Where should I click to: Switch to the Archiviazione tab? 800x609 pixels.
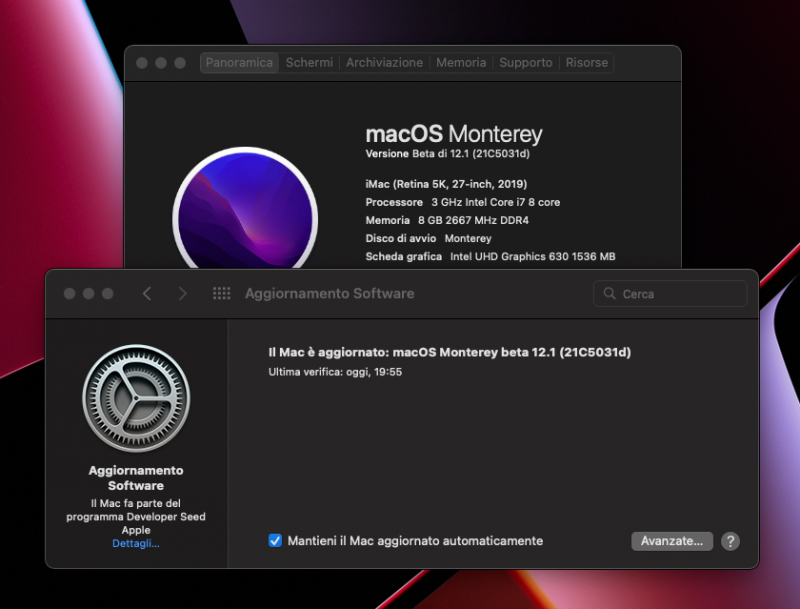pyautogui.click(x=384, y=63)
